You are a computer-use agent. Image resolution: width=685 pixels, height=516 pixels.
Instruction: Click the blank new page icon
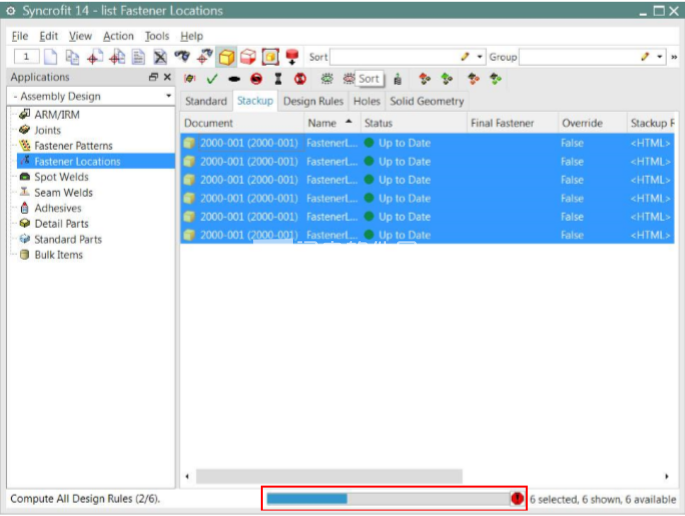51,57
